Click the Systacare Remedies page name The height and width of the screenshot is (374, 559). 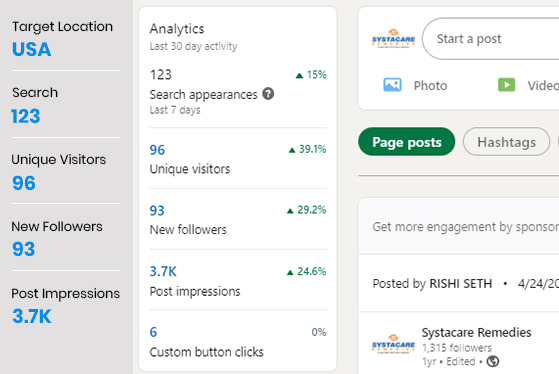click(x=476, y=332)
